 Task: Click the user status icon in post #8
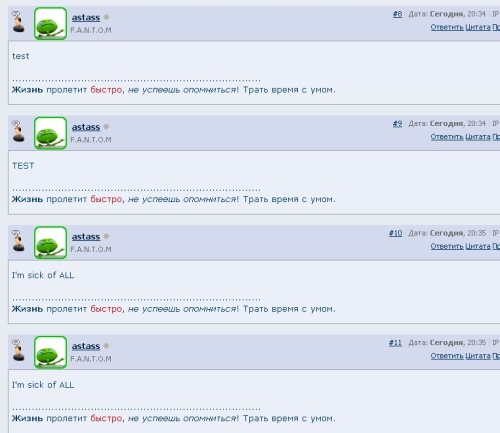tap(18, 22)
